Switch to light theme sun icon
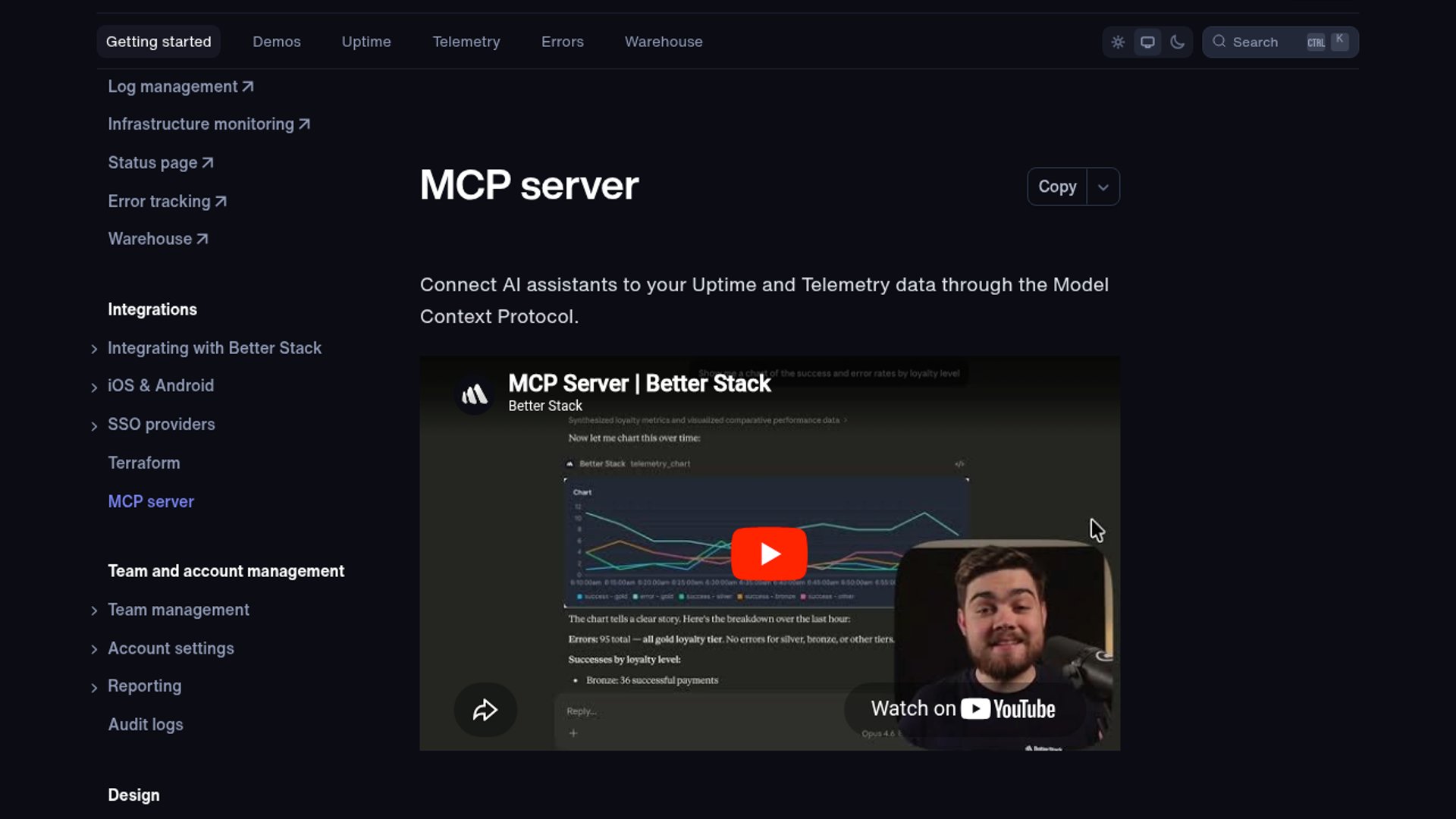Viewport: 1456px width, 819px height. pos(1118,42)
